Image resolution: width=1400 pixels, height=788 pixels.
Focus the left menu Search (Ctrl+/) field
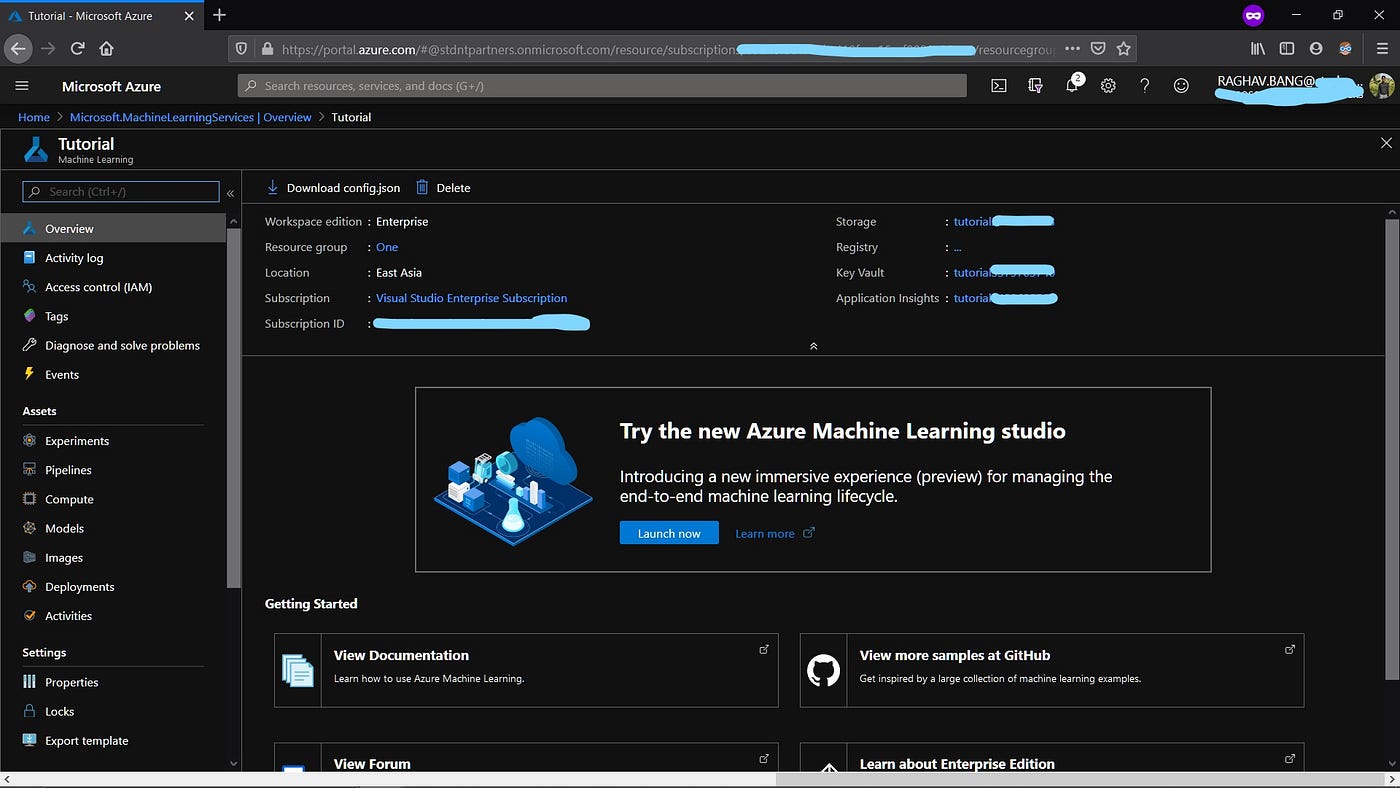pyautogui.click(x=121, y=191)
